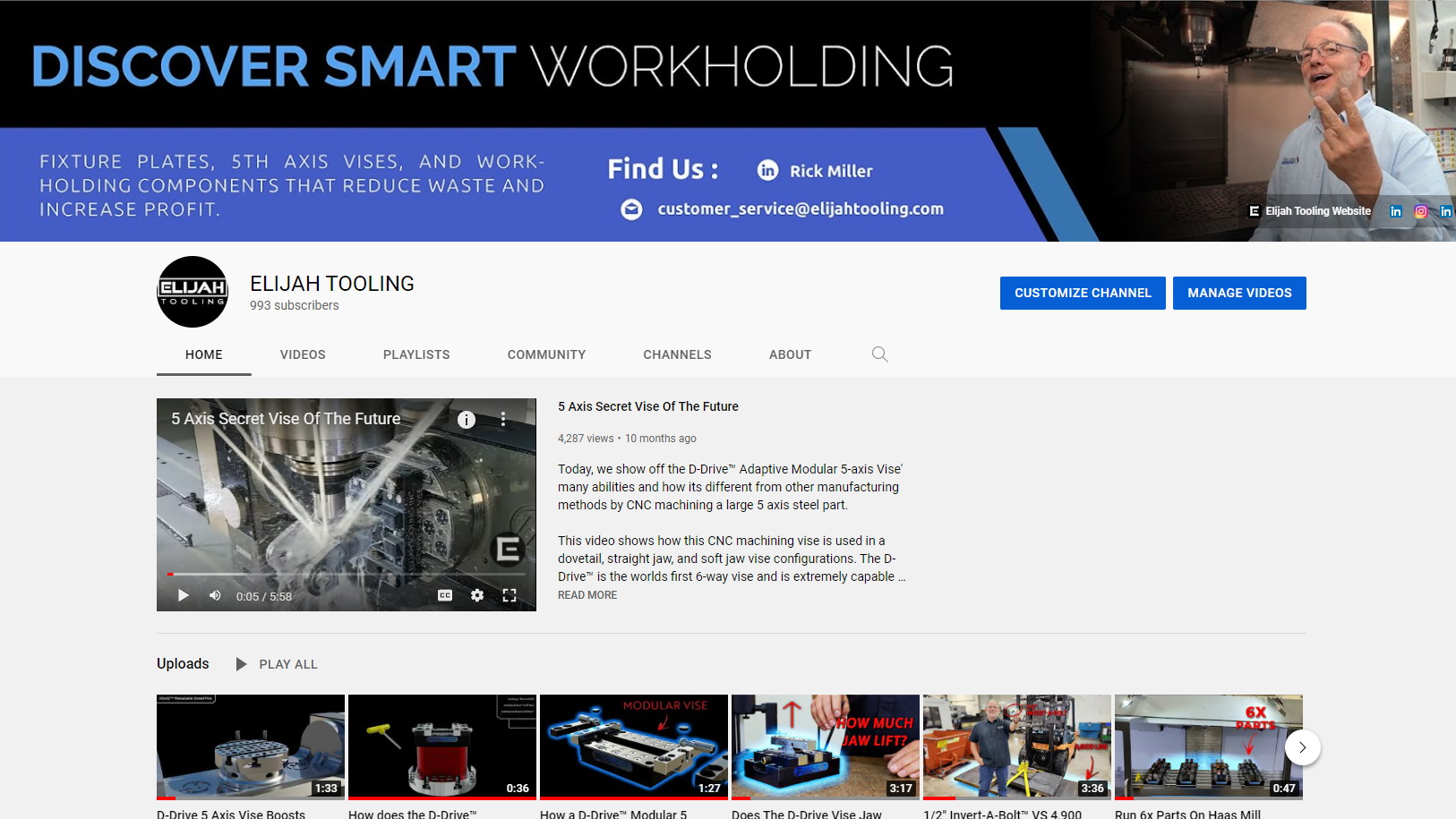The image size is (1456, 819).
Task: Click the 0:05 / 5:58 time display
Action: [x=264, y=596]
